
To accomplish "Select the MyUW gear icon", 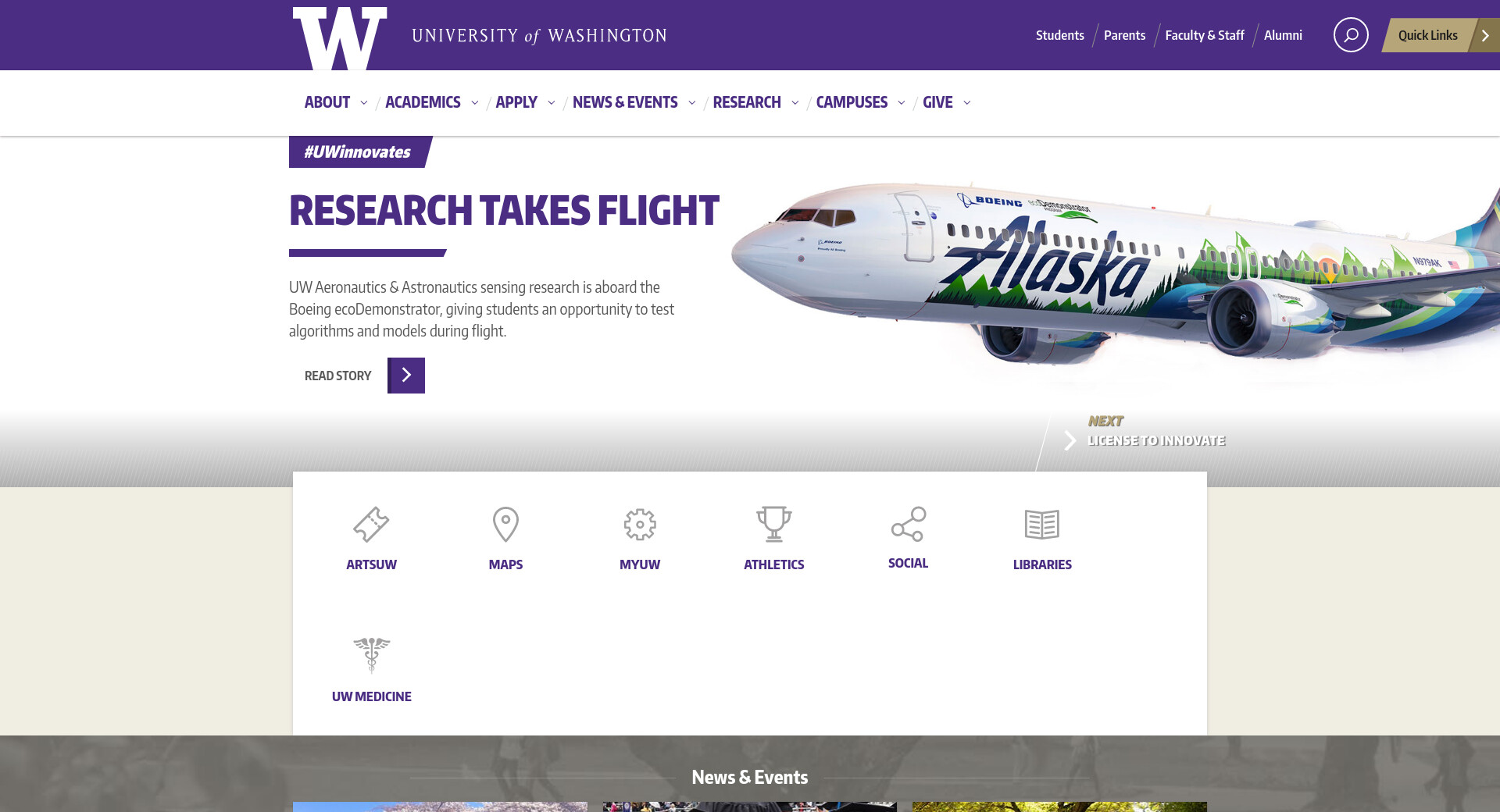I will (640, 524).
